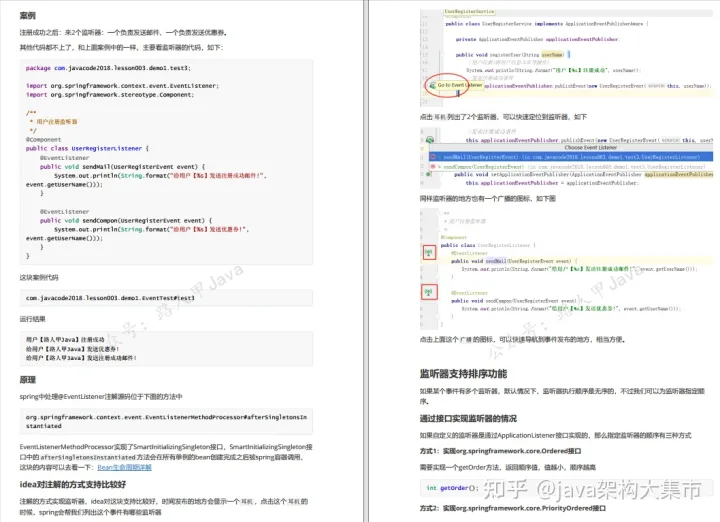This screenshot has height=522, width=720.
Task: Click the '案例' heading
Action: coord(28,16)
